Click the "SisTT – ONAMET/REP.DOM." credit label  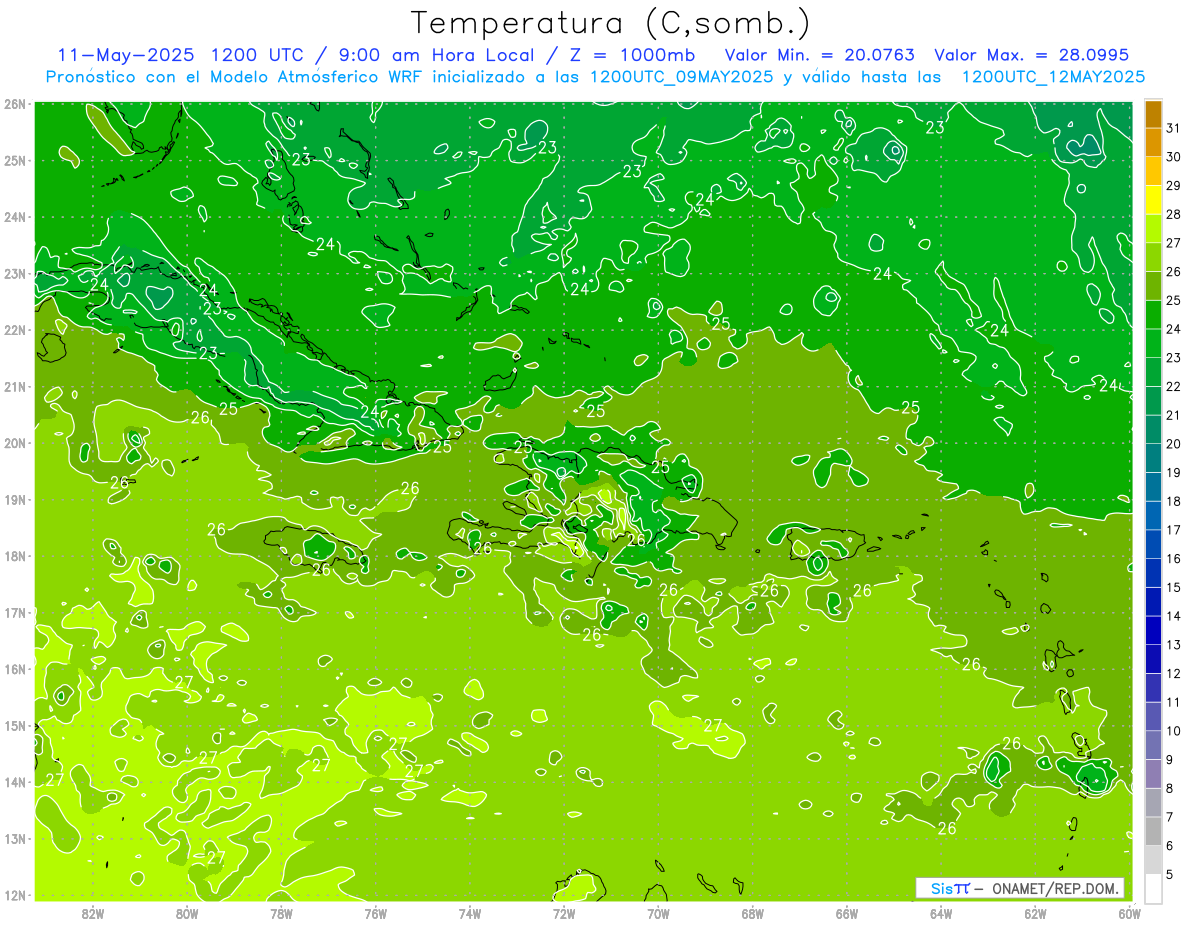click(x=1019, y=888)
